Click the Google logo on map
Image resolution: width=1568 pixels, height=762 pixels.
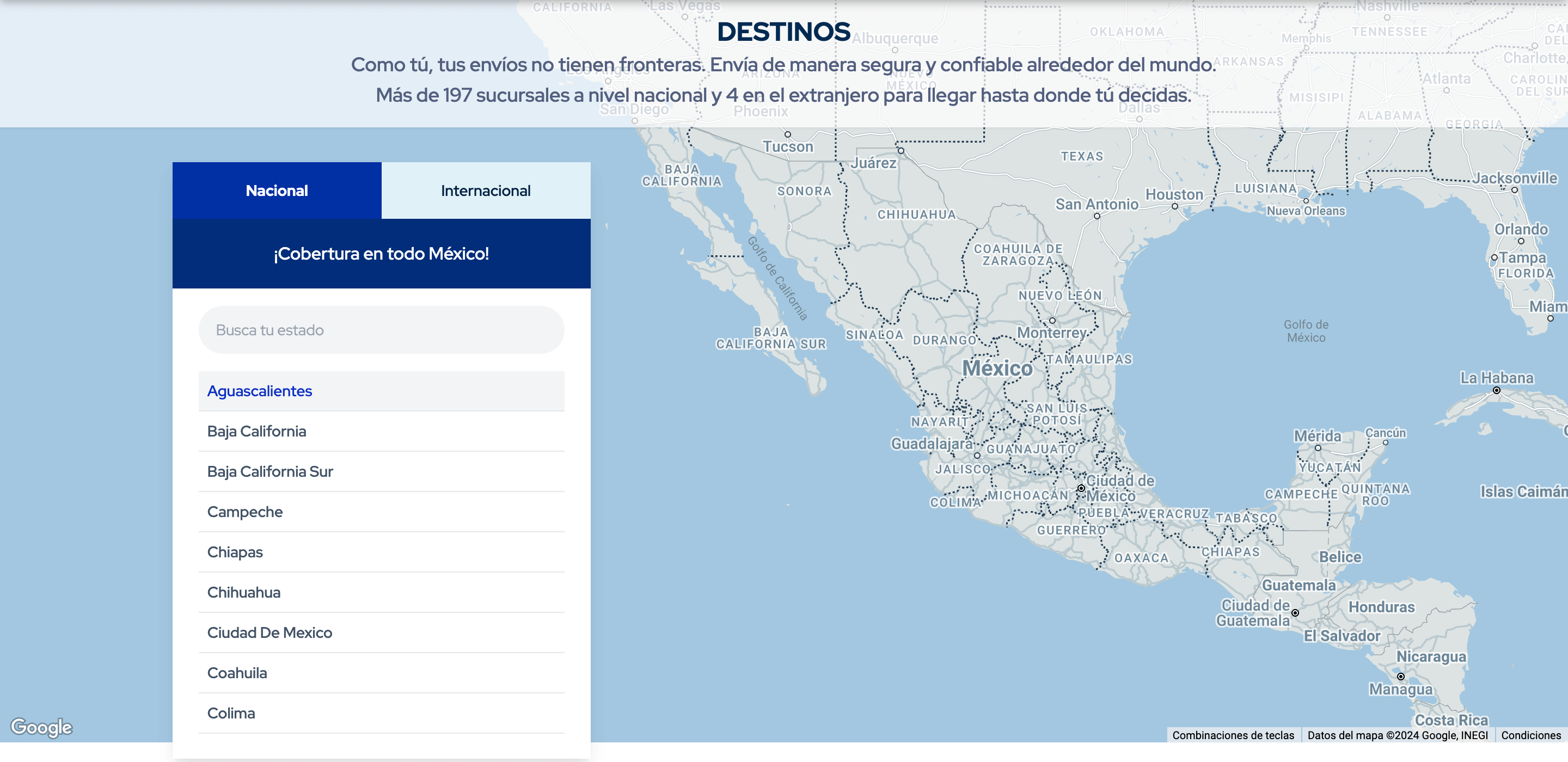[x=41, y=727]
